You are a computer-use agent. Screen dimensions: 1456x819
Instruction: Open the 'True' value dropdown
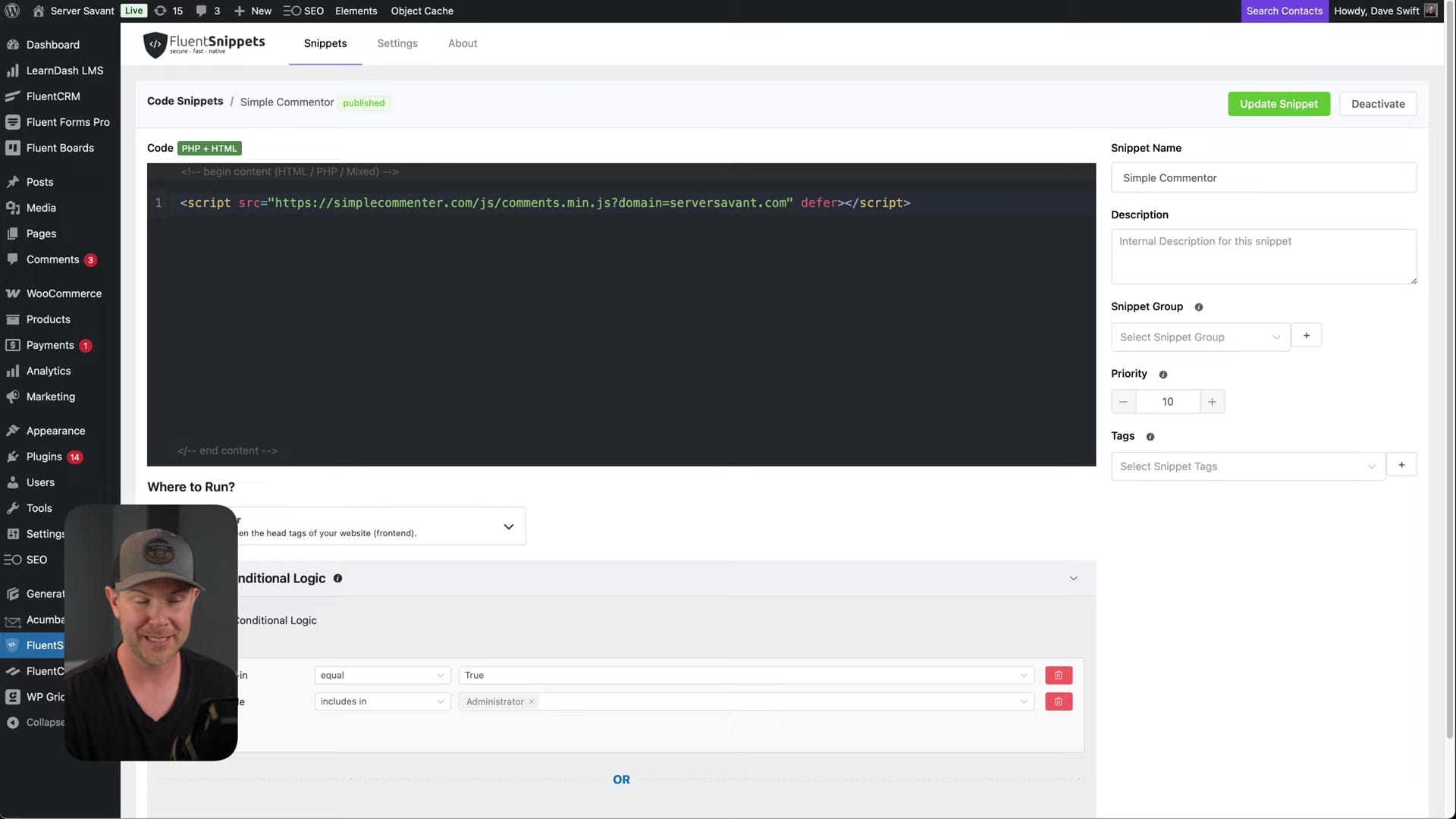[745, 675]
